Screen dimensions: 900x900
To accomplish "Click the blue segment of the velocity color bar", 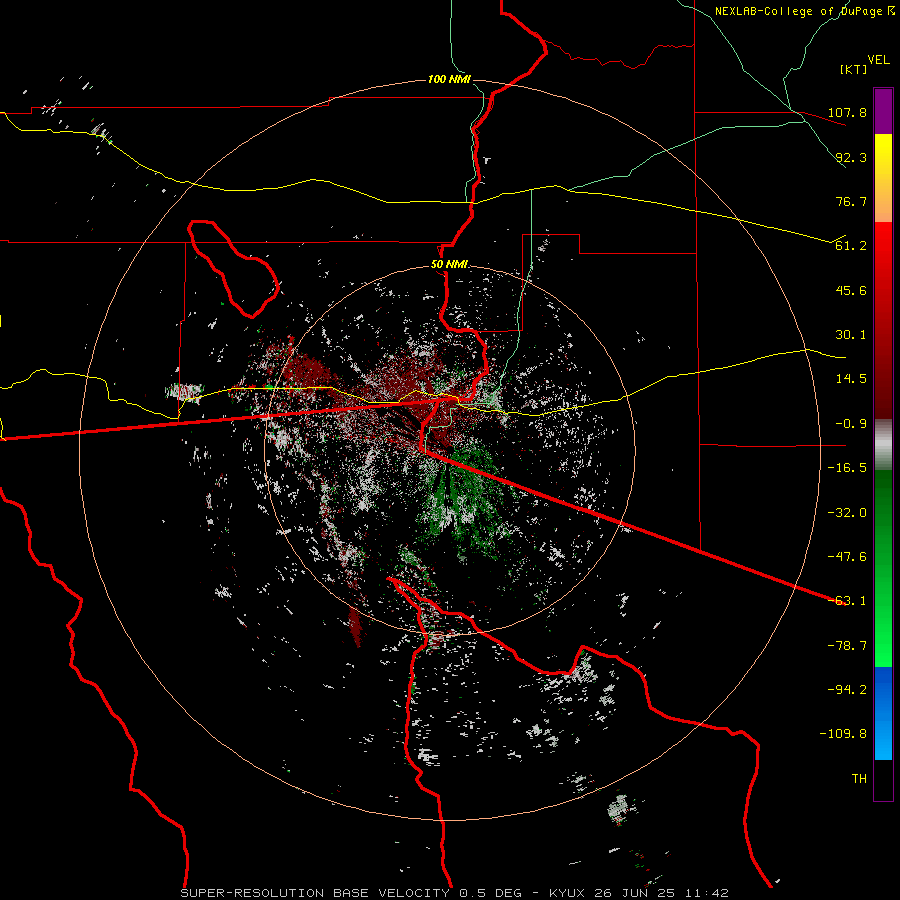I will coord(883,713).
